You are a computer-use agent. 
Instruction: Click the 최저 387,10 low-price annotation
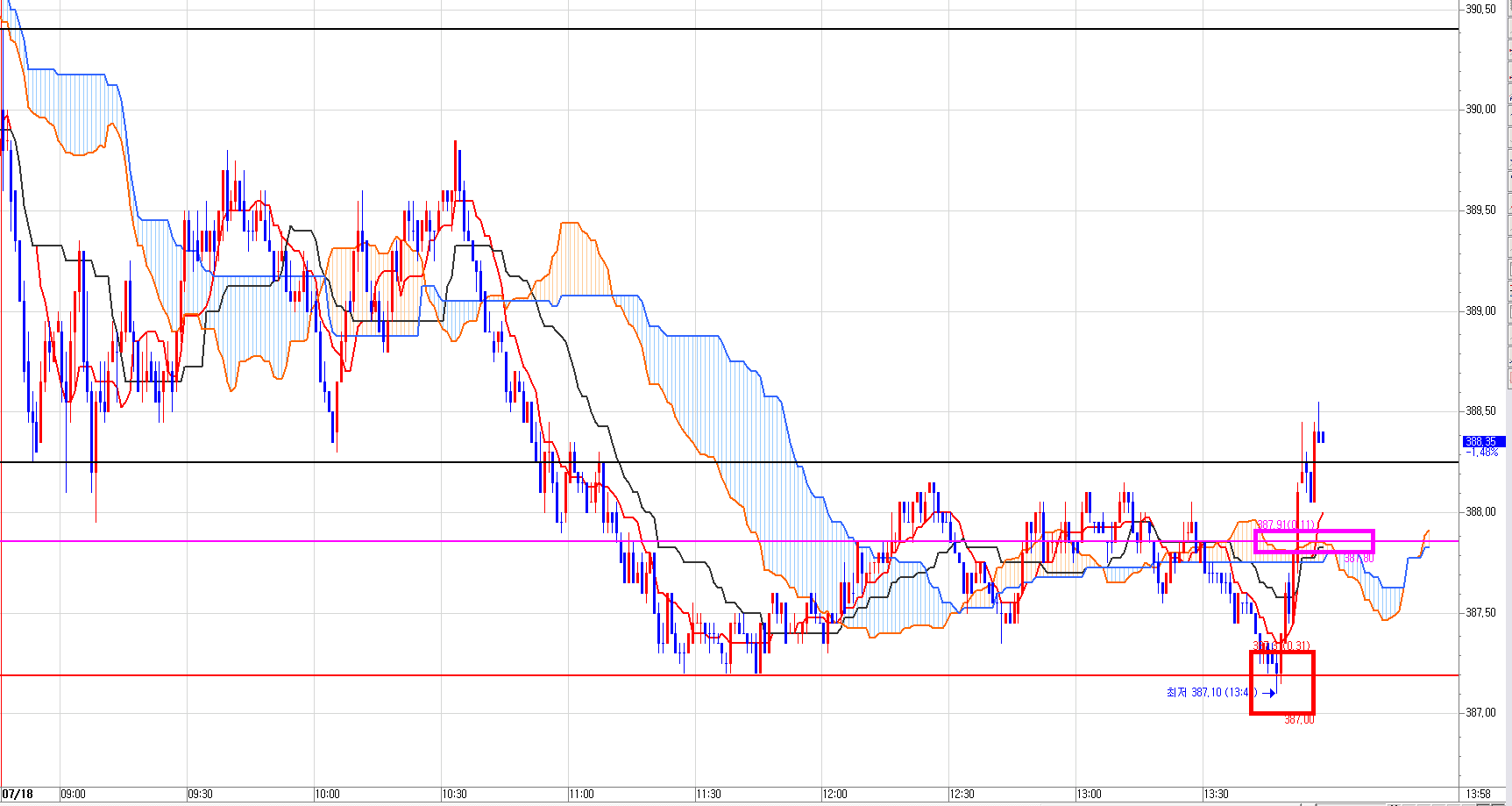[x=1211, y=693]
